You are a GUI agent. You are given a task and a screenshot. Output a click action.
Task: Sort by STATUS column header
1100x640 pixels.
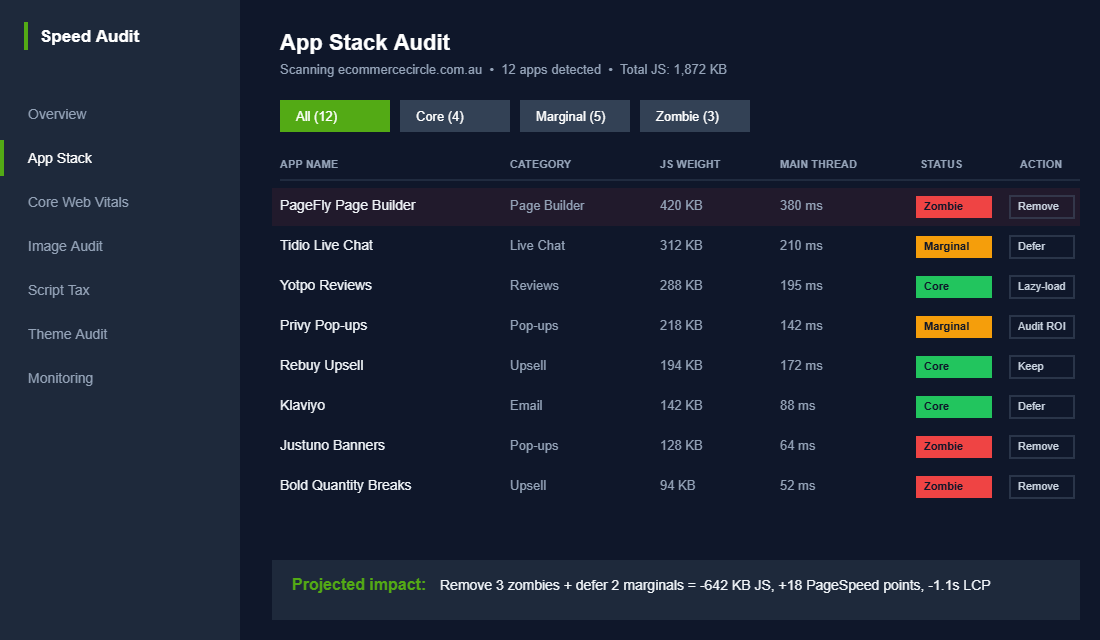tap(941, 164)
